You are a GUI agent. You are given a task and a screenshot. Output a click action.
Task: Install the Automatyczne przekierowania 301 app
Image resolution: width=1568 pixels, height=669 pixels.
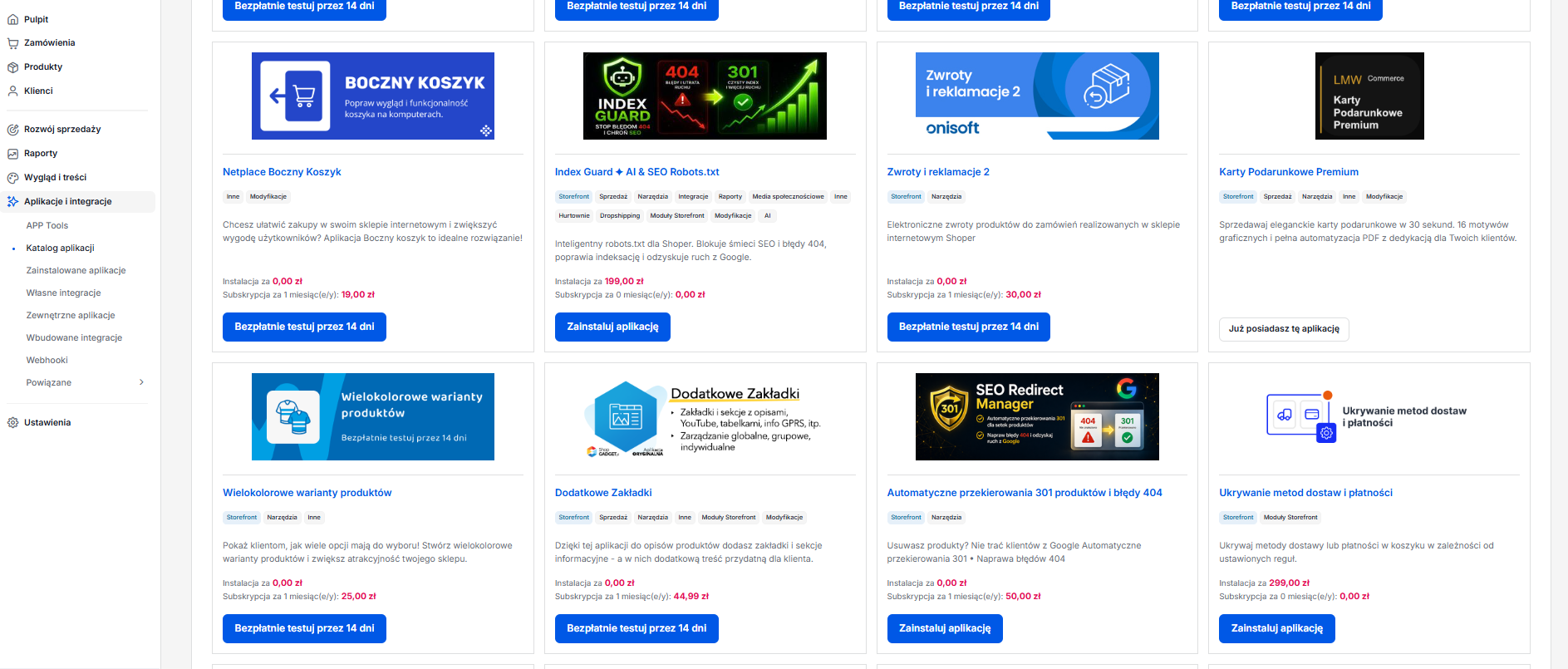click(945, 628)
